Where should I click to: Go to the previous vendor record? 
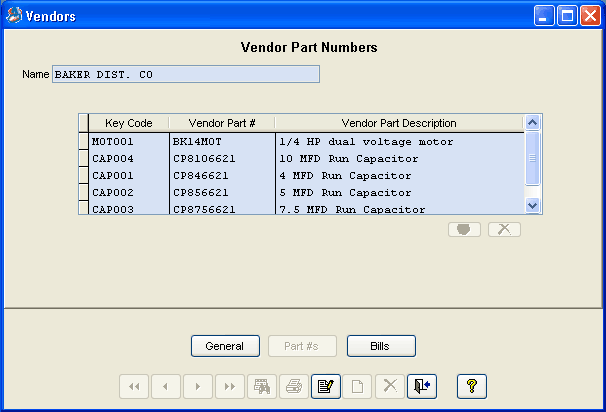click(166, 386)
